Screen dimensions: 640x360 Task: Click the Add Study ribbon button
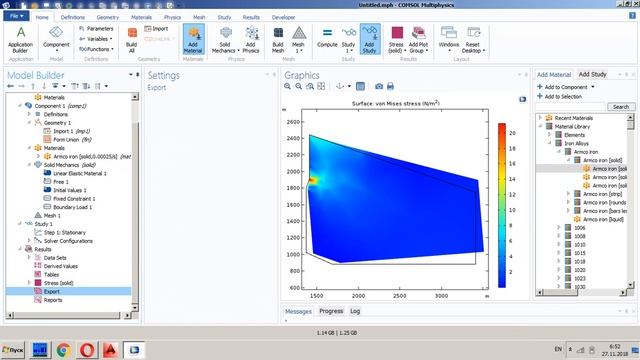pos(370,39)
